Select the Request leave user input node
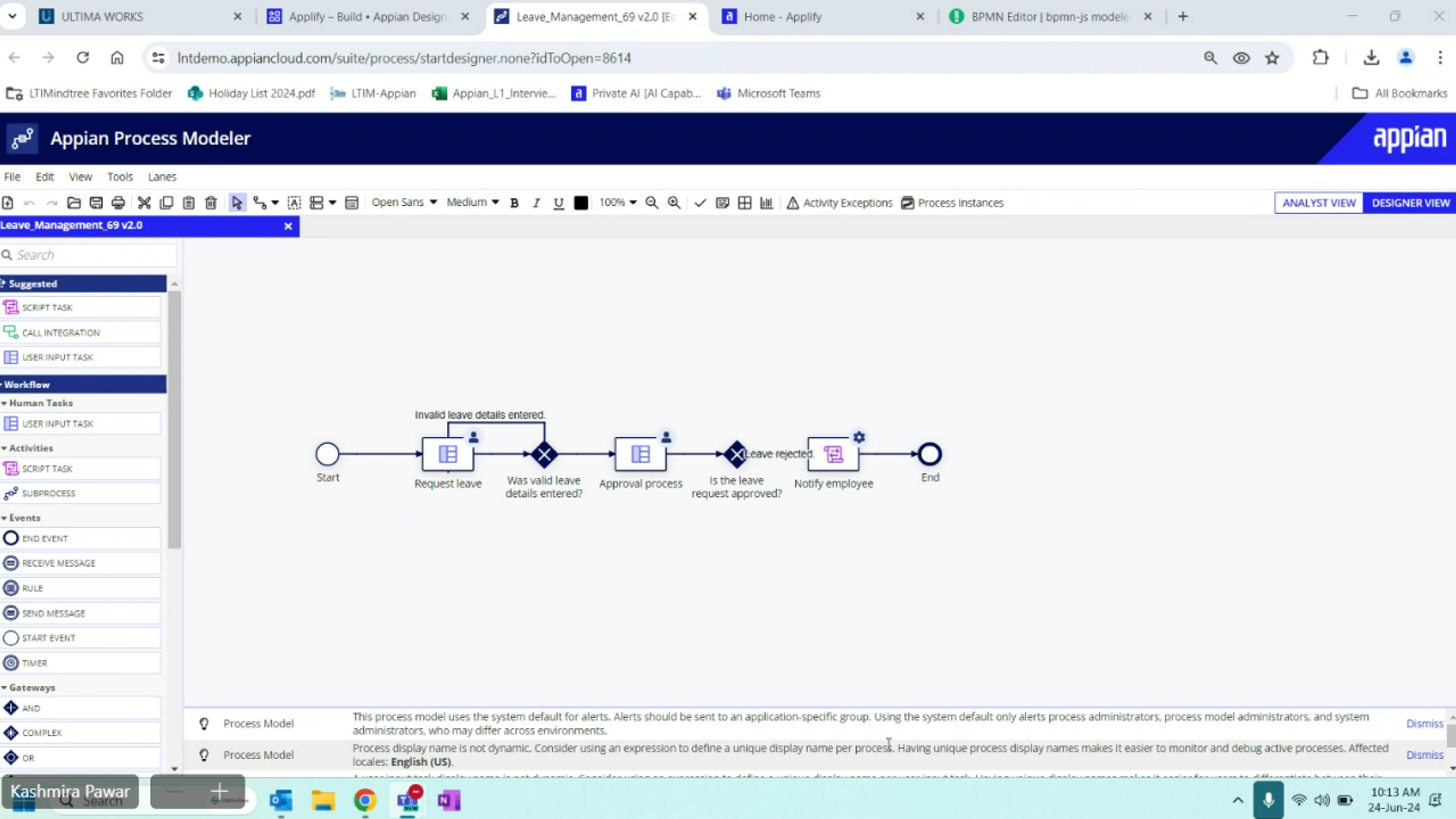The image size is (1456, 819). click(x=448, y=454)
